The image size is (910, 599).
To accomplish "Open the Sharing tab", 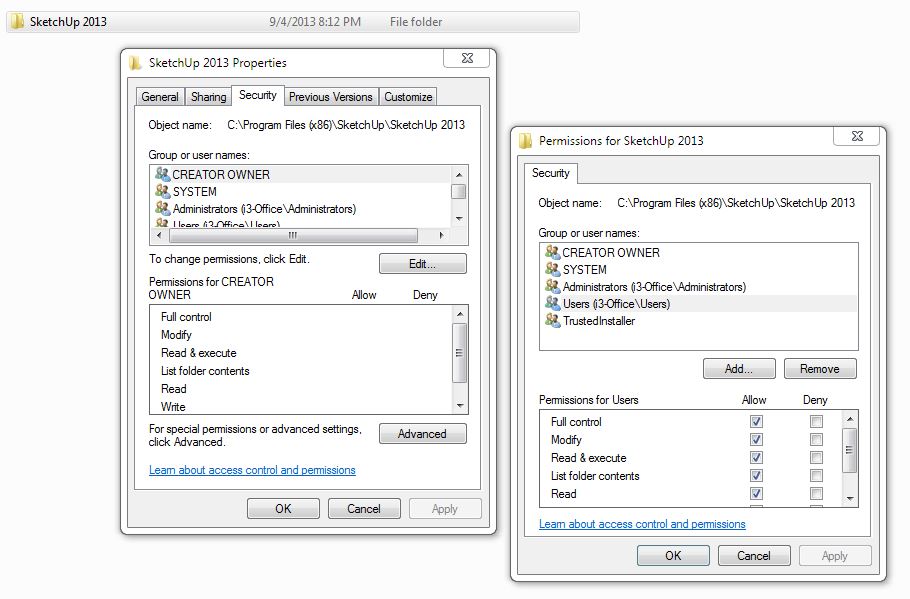I will coord(208,97).
